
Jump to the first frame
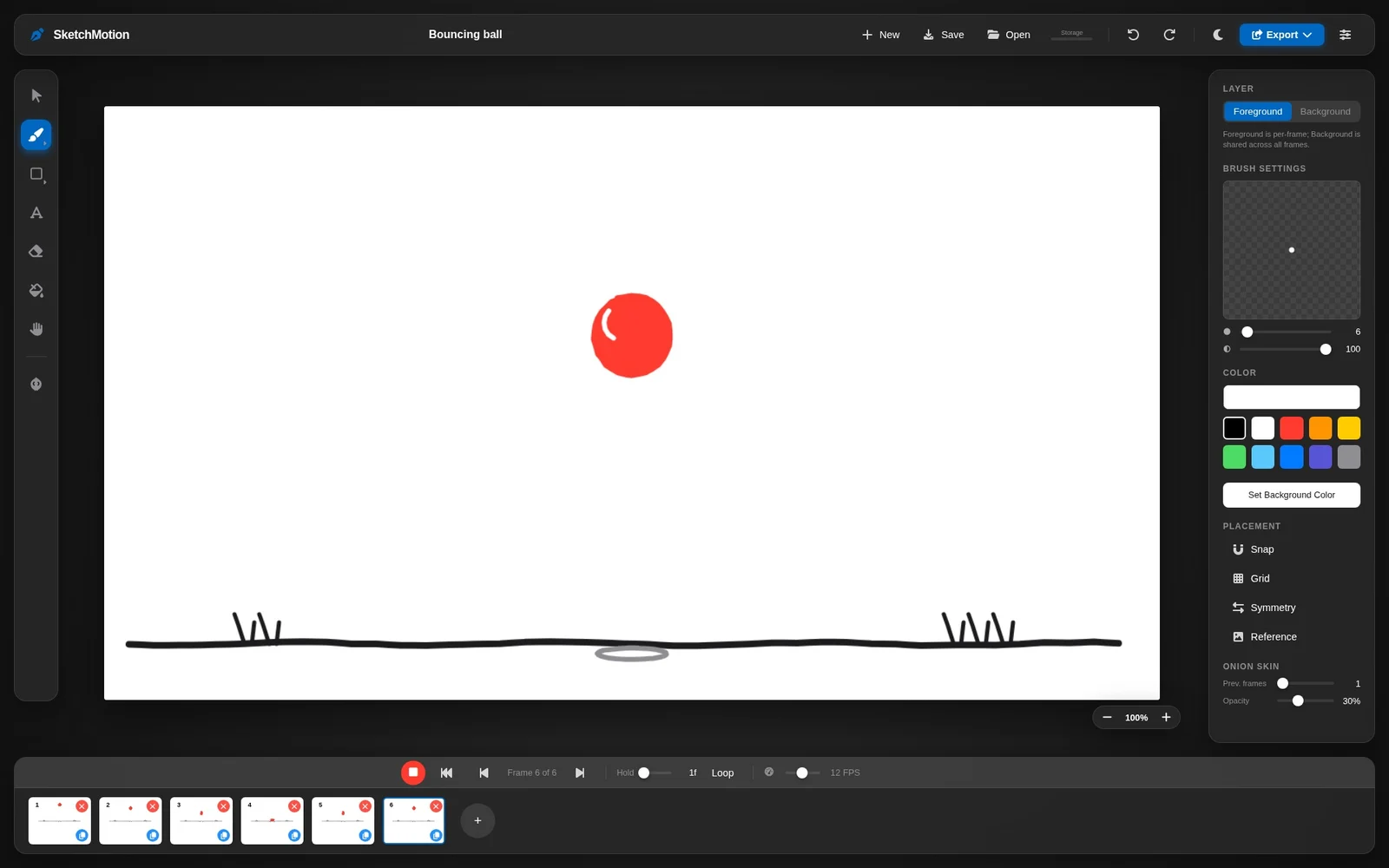(x=446, y=773)
